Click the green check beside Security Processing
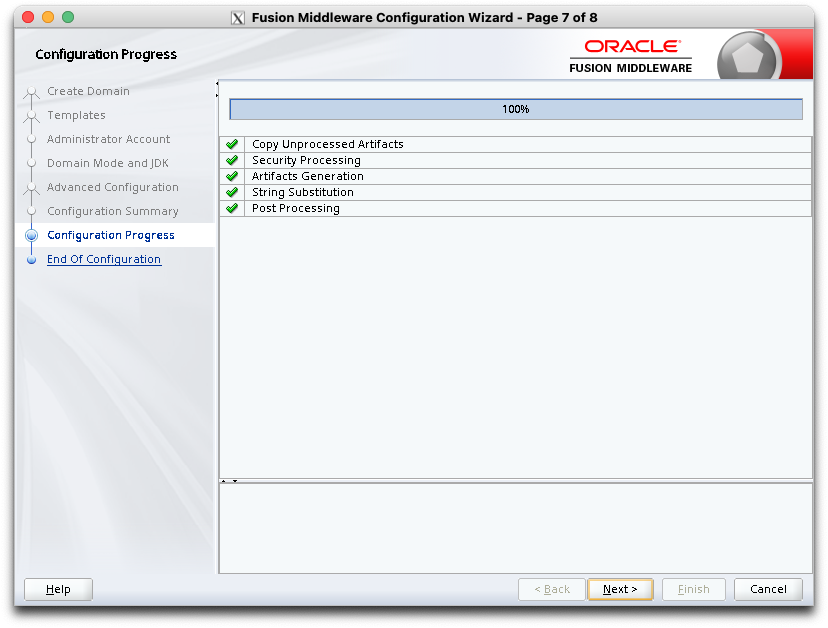The width and height of the screenshot is (828, 628). click(x=232, y=160)
